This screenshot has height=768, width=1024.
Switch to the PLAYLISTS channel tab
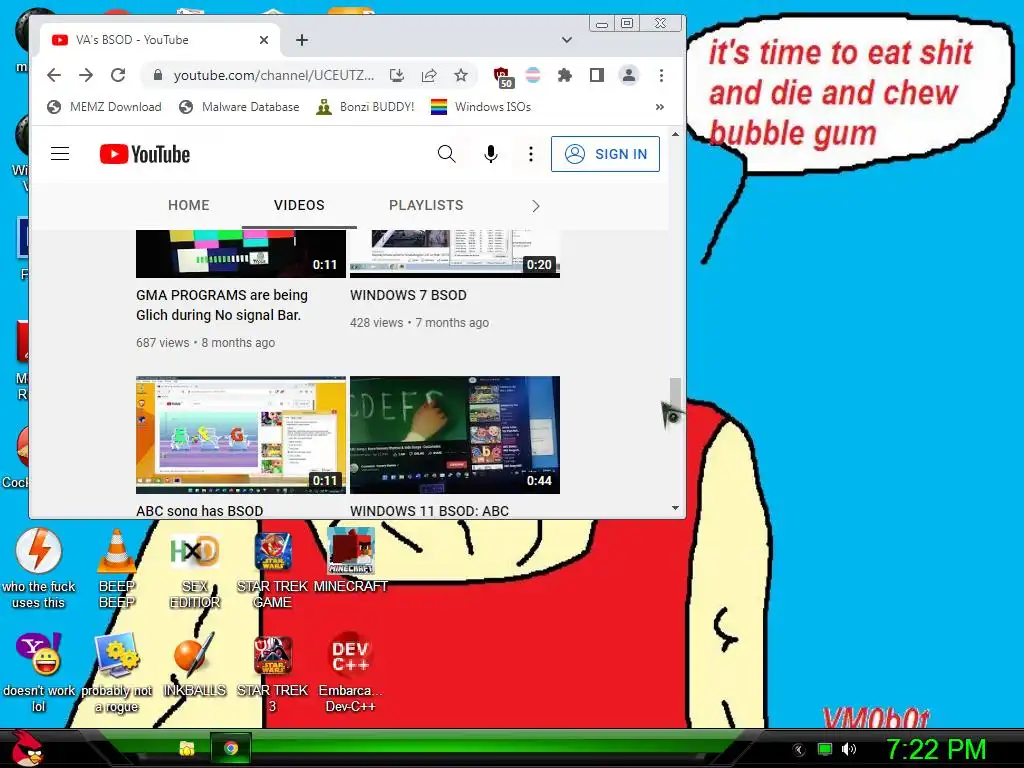coord(426,205)
